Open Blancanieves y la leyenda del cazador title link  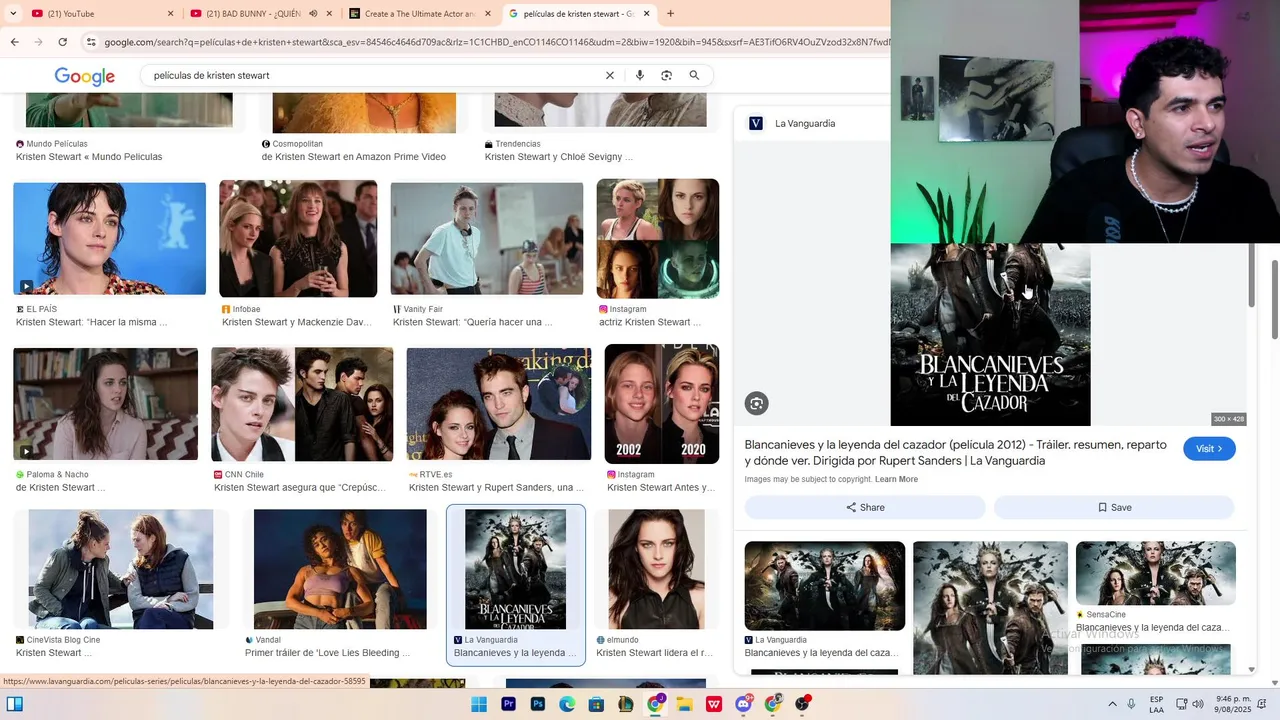[x=955, y=452]
